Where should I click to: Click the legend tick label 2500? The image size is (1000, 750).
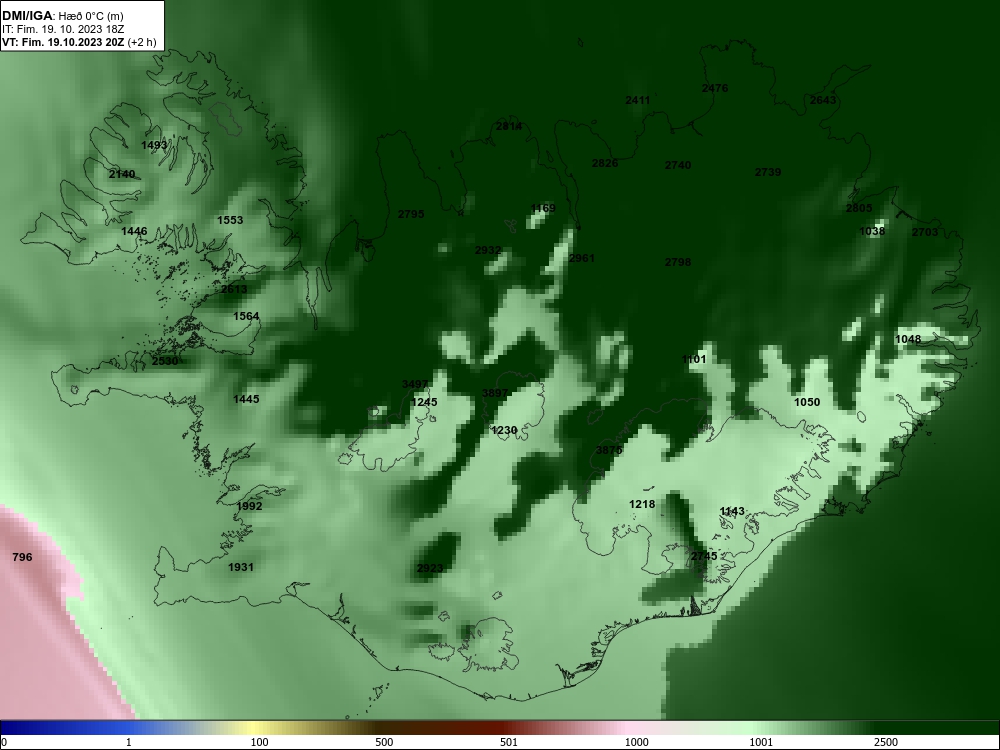(886, 742)
